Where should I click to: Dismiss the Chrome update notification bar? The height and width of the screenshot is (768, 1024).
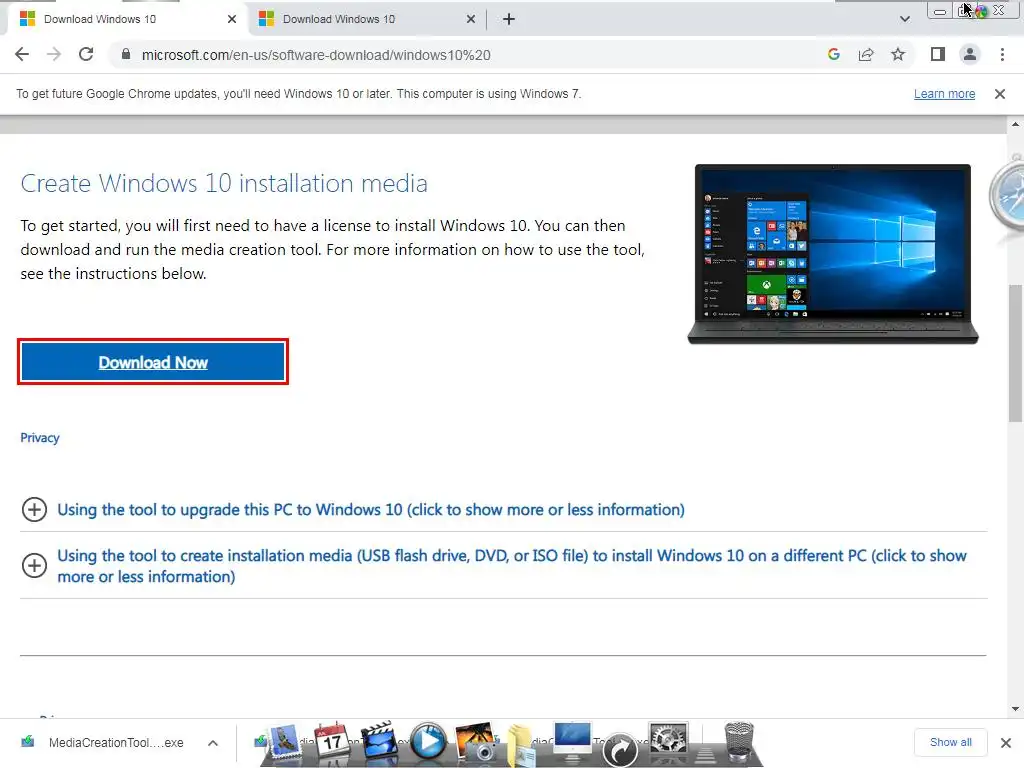[x=999, y=94]
